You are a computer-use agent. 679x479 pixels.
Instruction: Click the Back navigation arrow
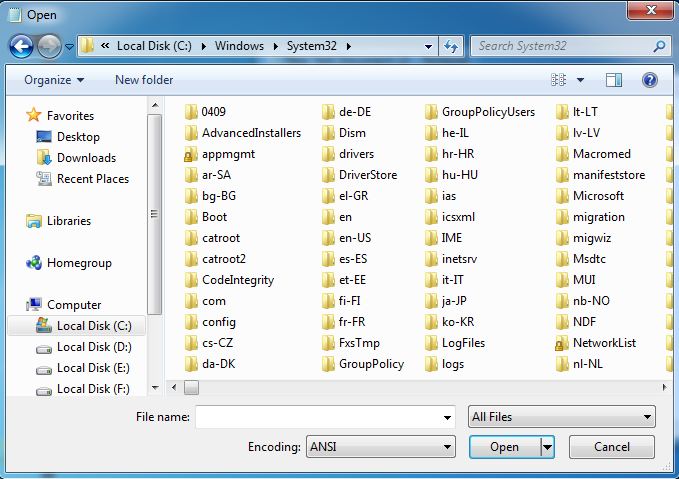point(21,46)
